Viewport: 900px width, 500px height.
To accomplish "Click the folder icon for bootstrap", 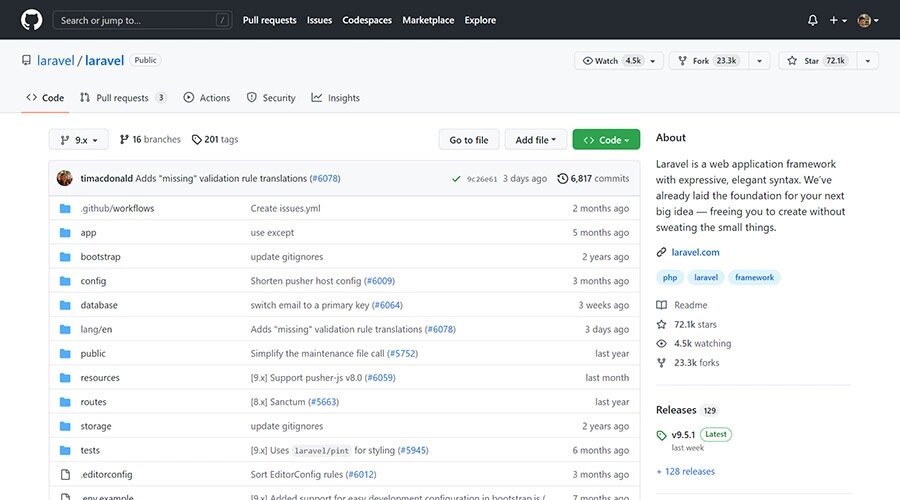I will pyautogui.click(x=65, y=257).
